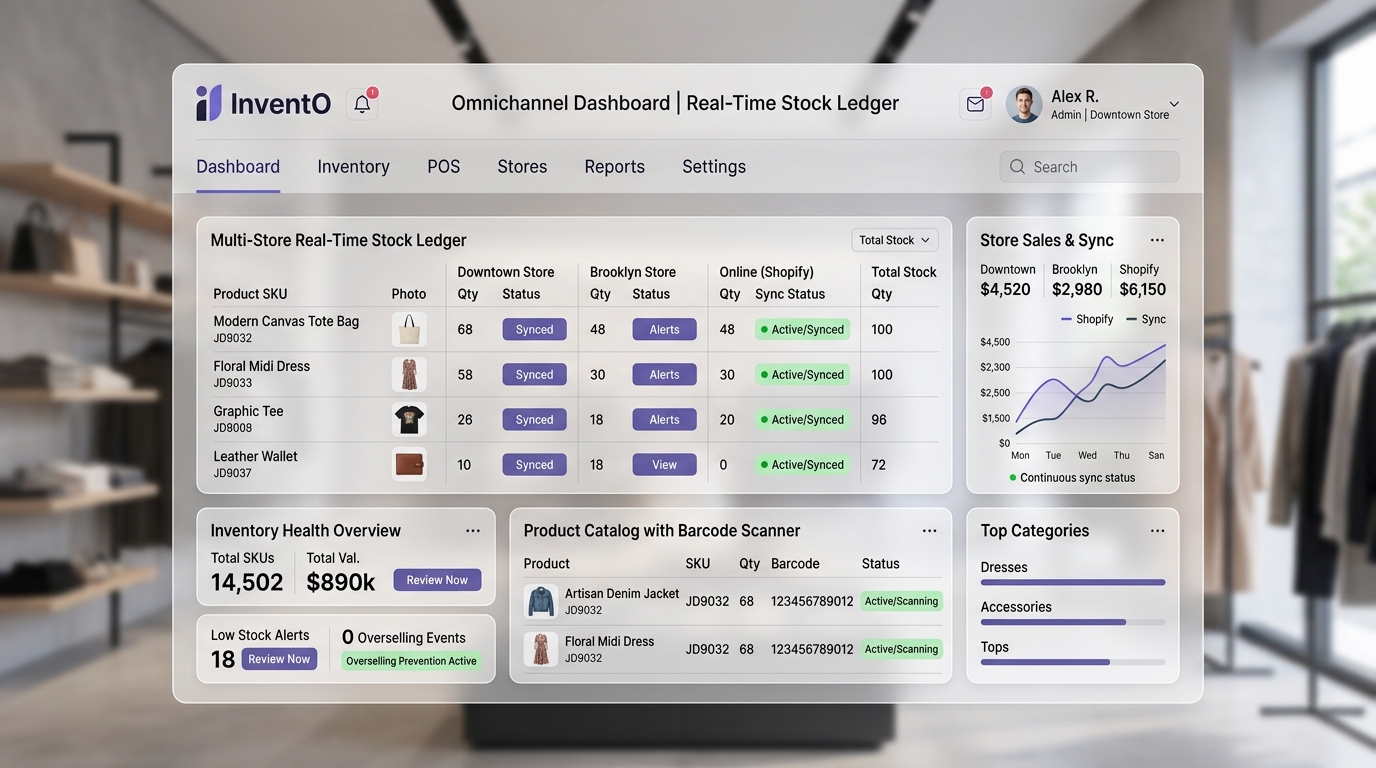The height and width of the screenshot is (768, 1376).
Task: Switch to the Dashboard tab
Action: (238, 167)
